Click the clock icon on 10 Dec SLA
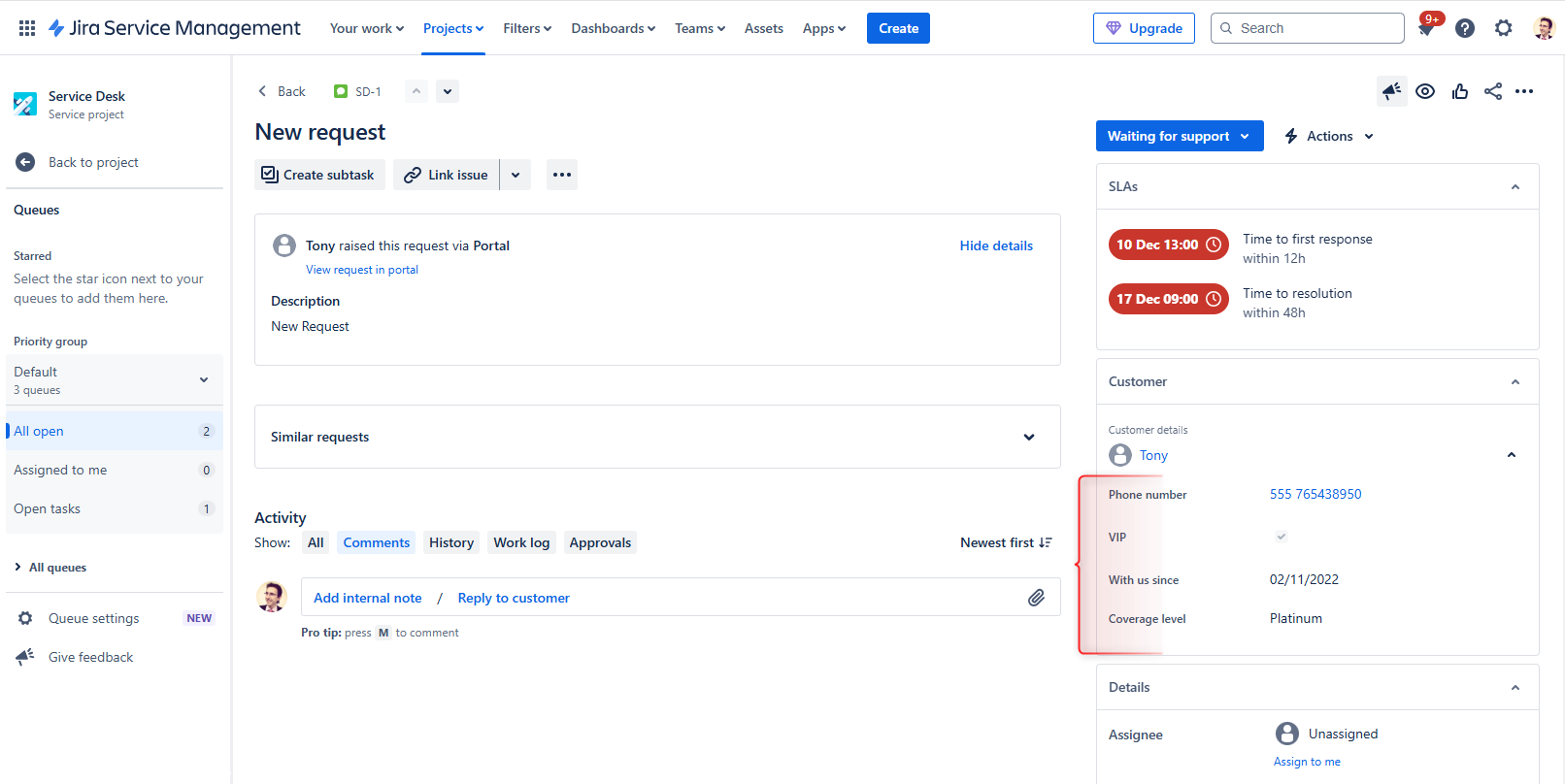This screenshot has height=784, width=1565. tap(1214, 245)
